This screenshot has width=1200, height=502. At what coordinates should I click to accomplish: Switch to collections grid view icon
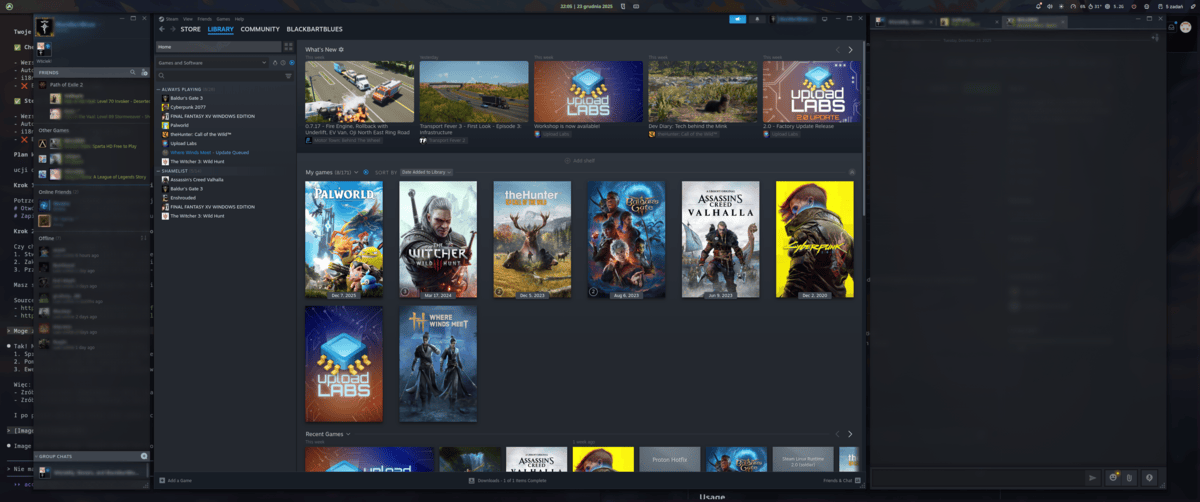289,46
